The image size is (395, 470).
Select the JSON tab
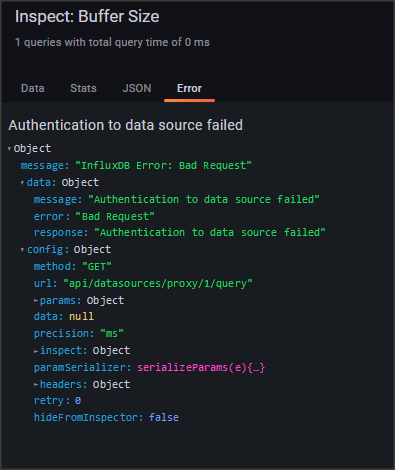[x=137, y=88]
